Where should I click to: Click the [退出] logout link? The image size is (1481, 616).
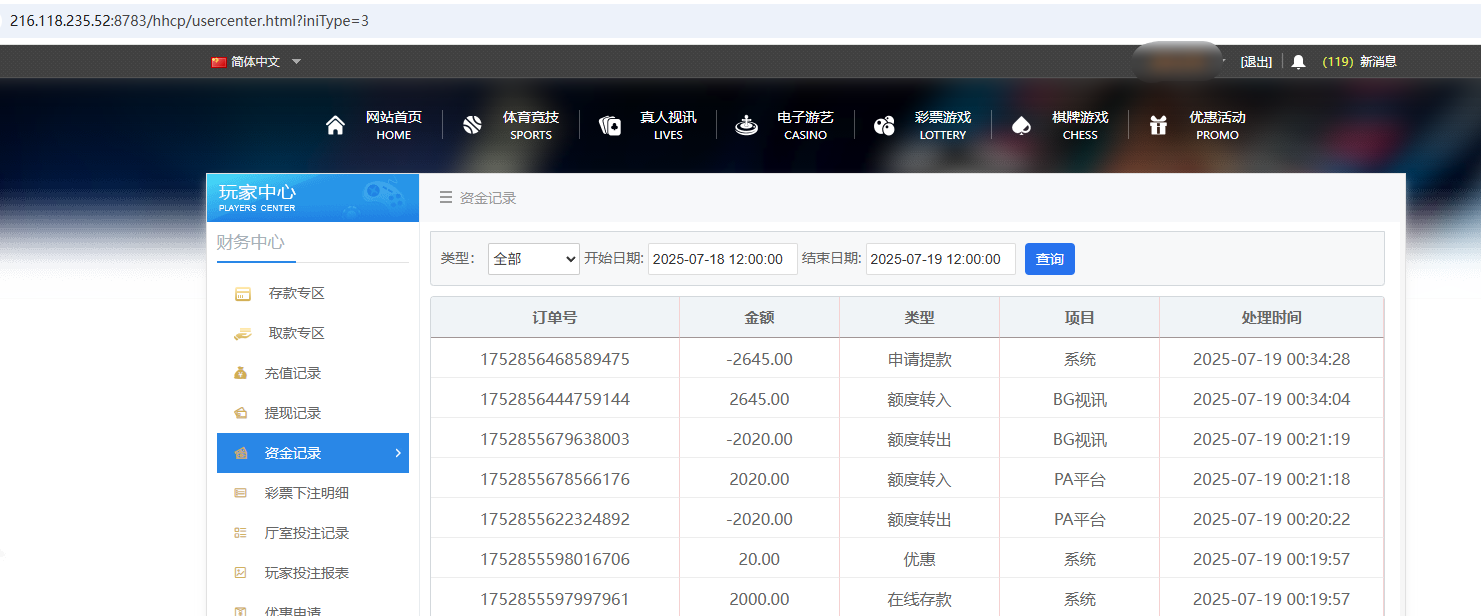tap(1255, 61)
